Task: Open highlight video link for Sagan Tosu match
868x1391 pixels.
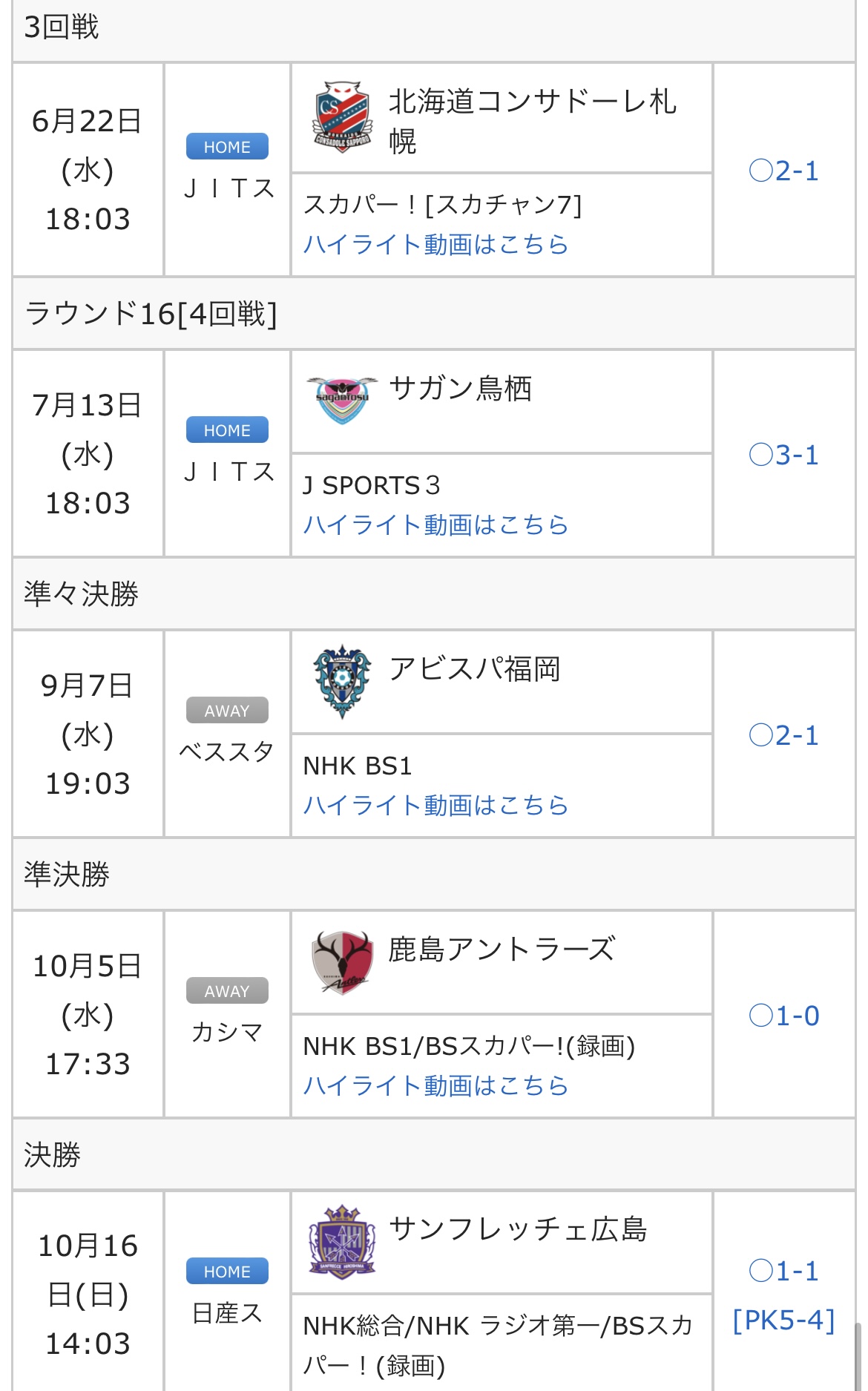Action: coord(435,524)
